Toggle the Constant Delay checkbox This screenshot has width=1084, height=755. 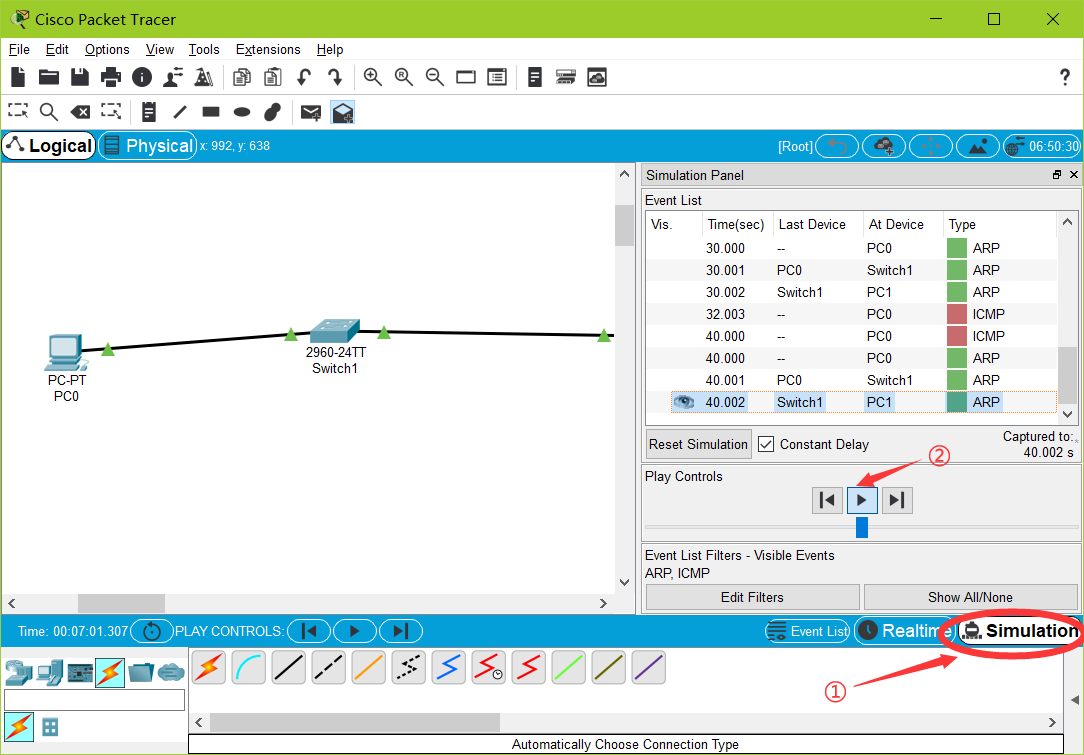(766, 444)
